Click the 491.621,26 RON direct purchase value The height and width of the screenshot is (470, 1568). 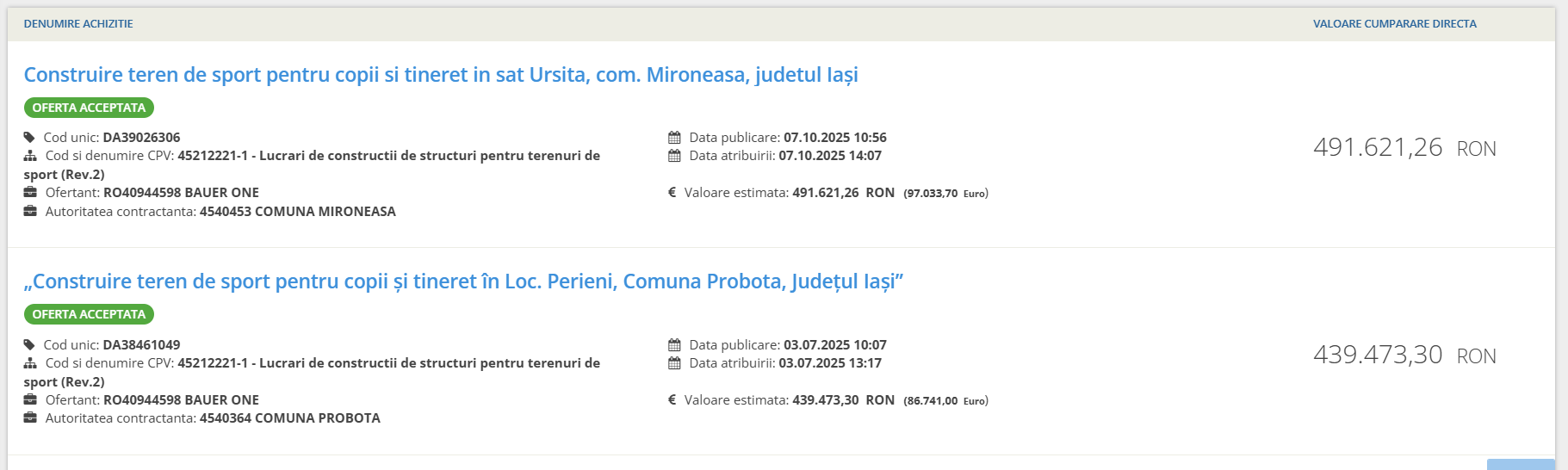1404,148
